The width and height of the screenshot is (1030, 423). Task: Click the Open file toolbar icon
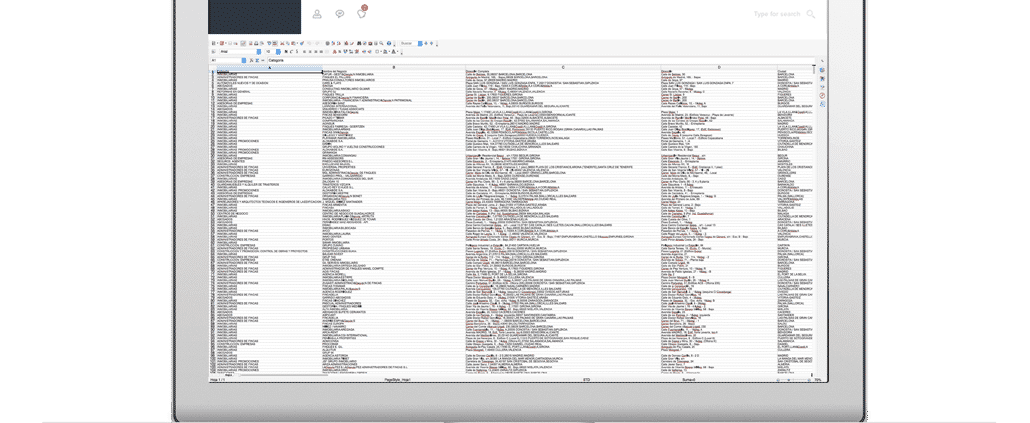[222, 43]
